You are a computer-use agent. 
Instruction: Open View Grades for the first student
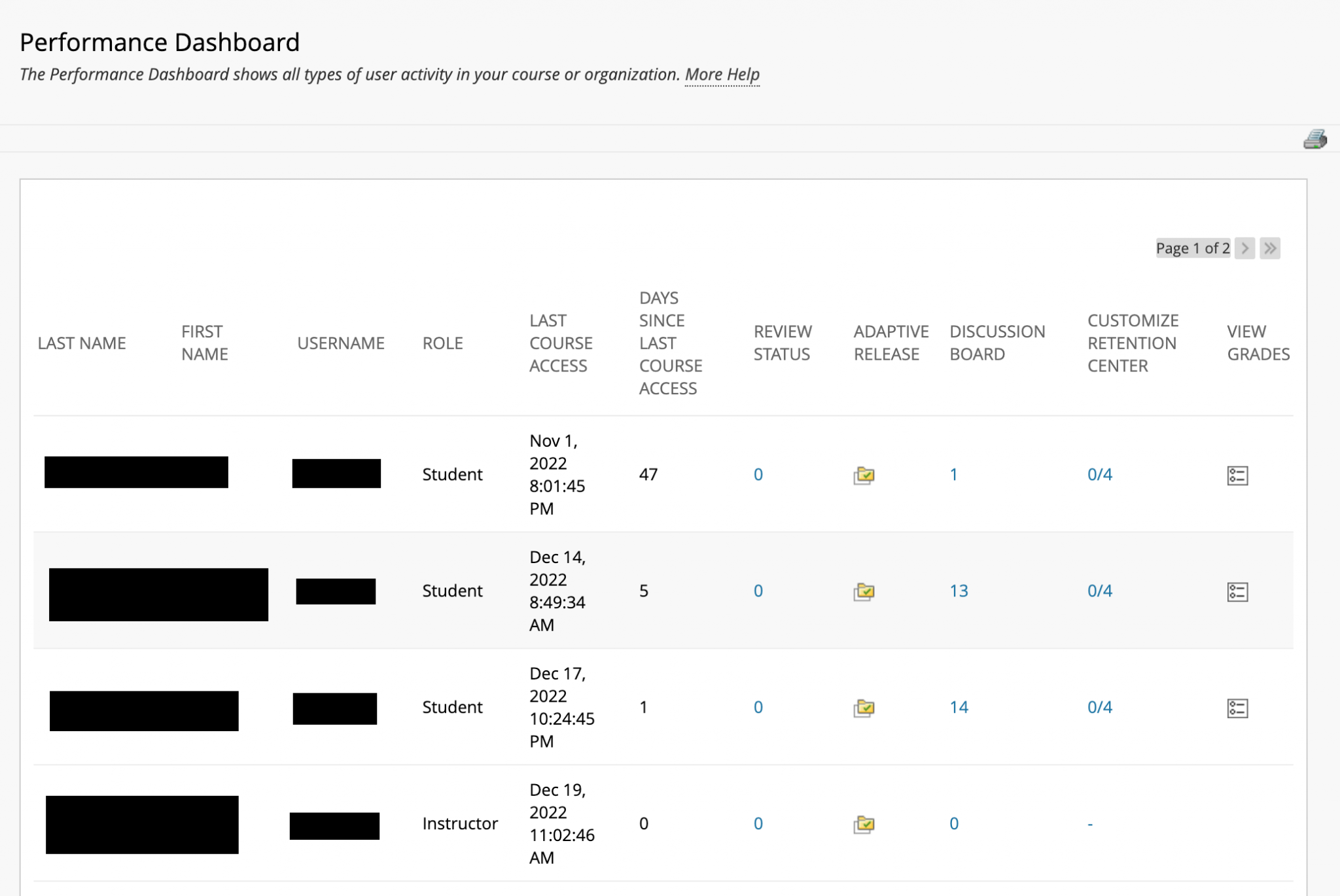pos(1237,476)
